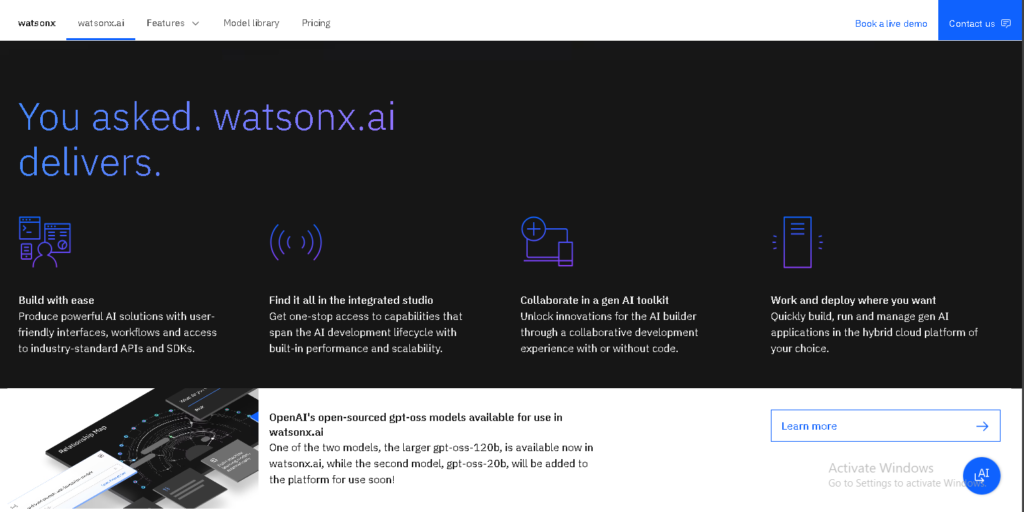Screen dimensions: 1024x512
Task: Click the 'Build with ease' heading
Action: click(x=56, y=300)
